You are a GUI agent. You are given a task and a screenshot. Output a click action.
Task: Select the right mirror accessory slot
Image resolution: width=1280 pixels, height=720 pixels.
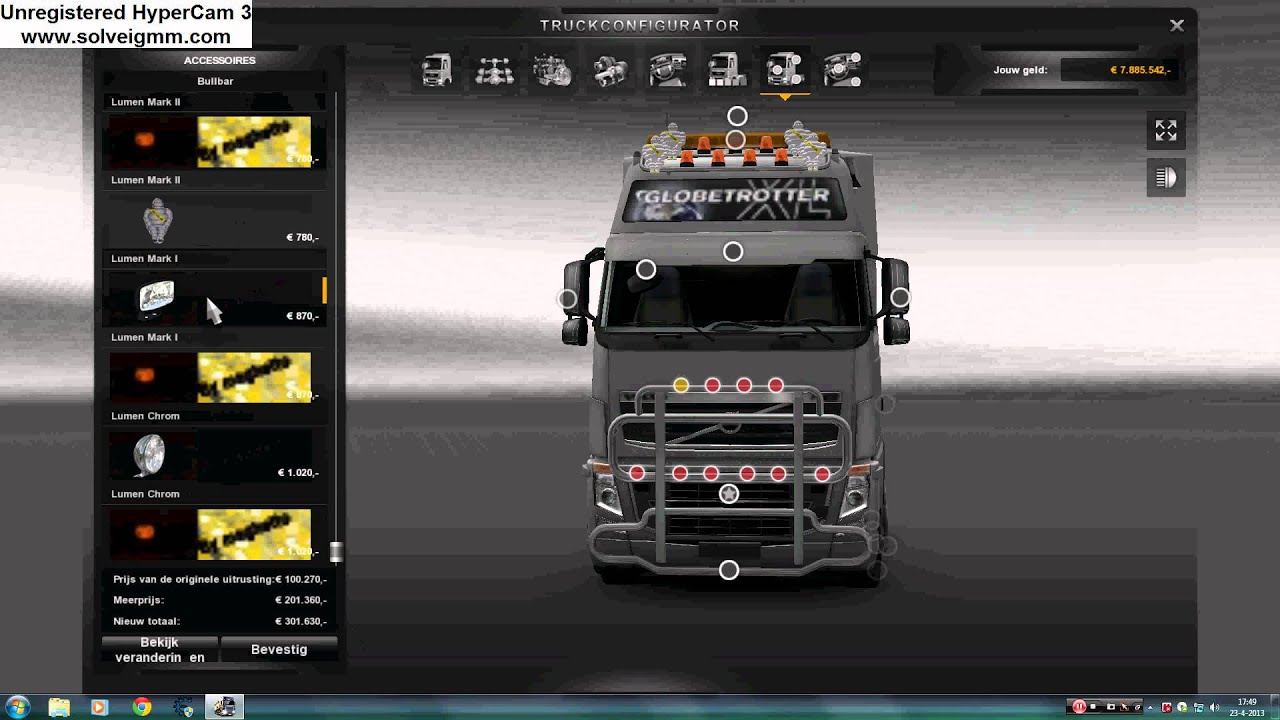point(900,297)
